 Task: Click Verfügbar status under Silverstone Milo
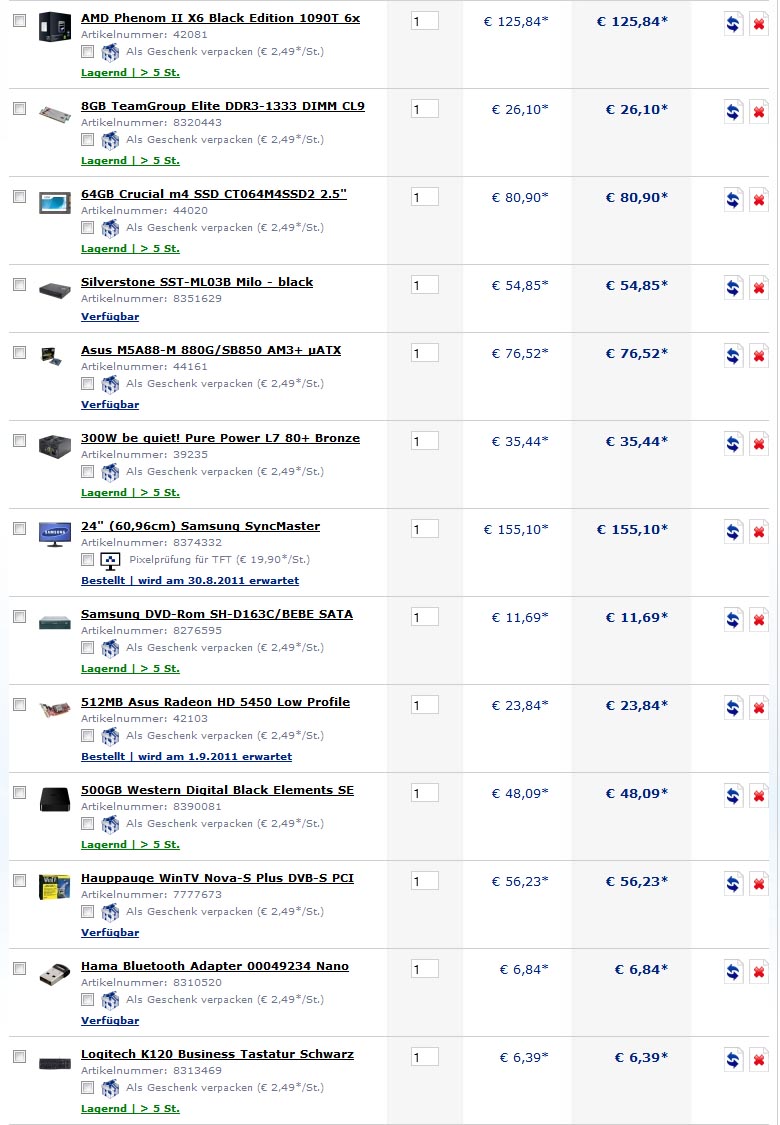click(110, 316)
